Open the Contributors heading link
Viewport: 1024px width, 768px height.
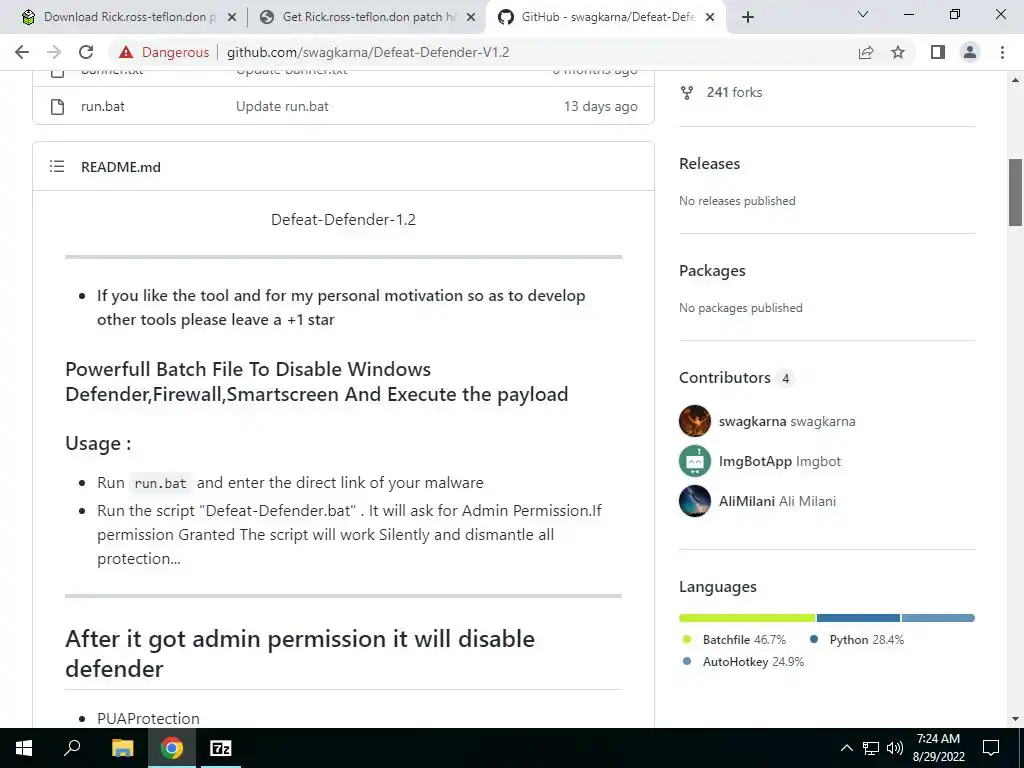[x=725, y=377]
